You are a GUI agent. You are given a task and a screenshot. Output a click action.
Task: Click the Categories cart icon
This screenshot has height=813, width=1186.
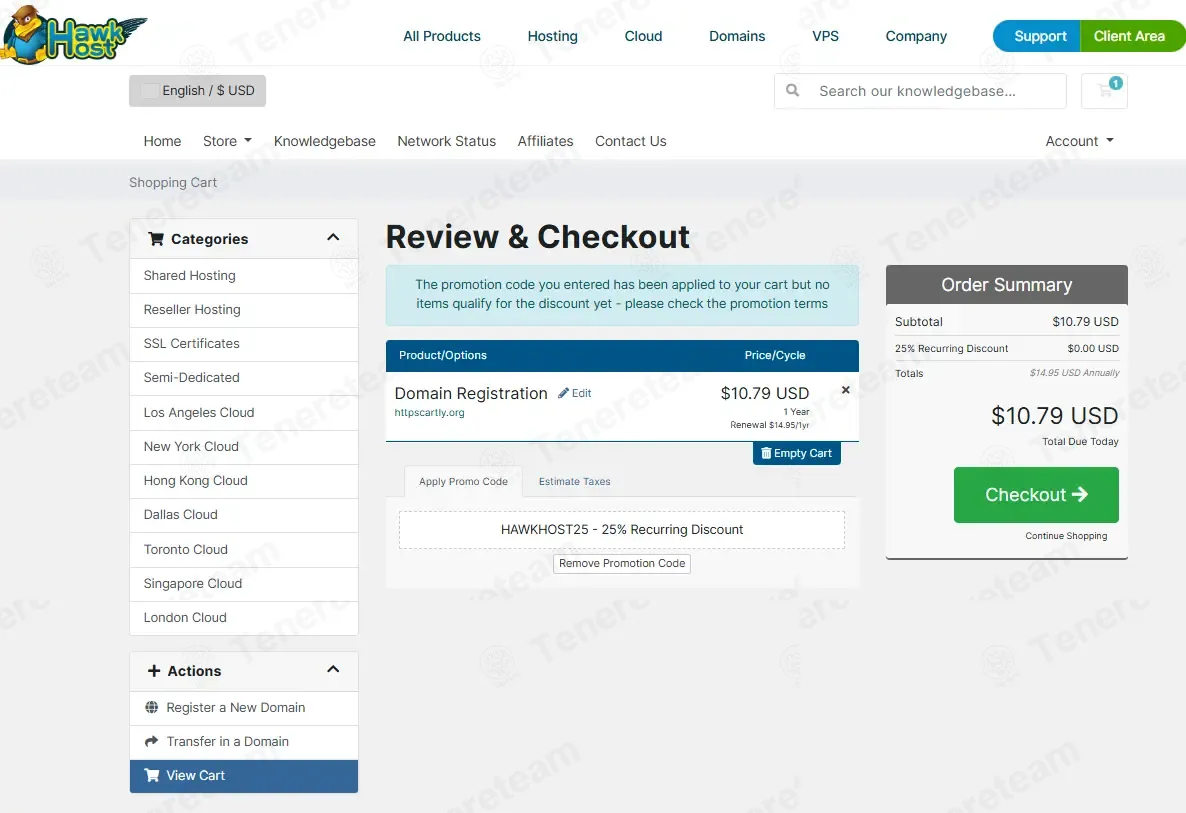(x=156, y=239)
